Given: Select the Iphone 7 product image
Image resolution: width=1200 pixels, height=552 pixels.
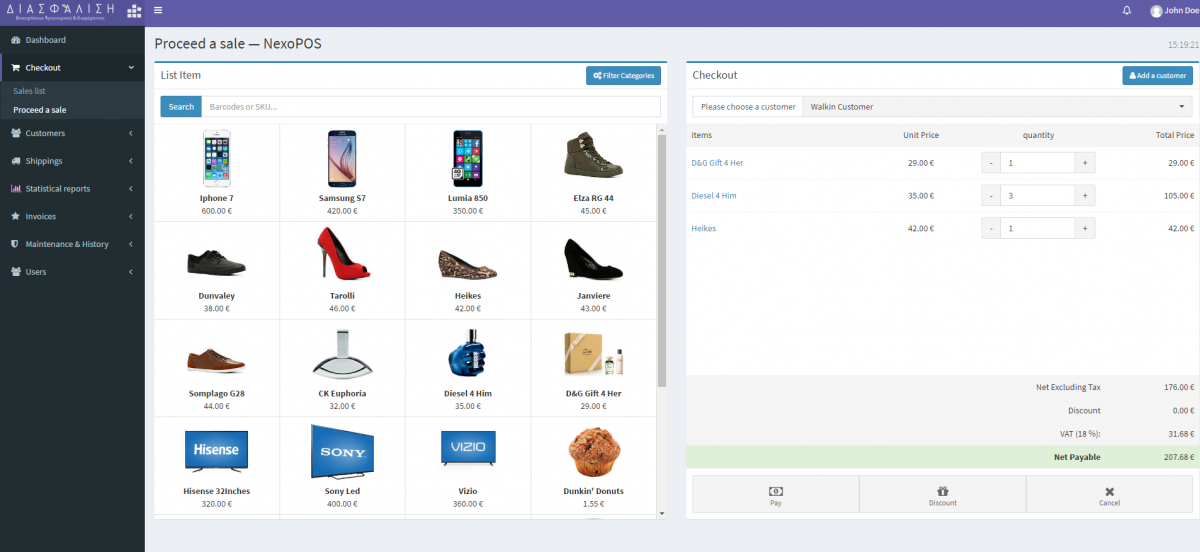Looking at the screenshot, I should [x=216, y=157].
